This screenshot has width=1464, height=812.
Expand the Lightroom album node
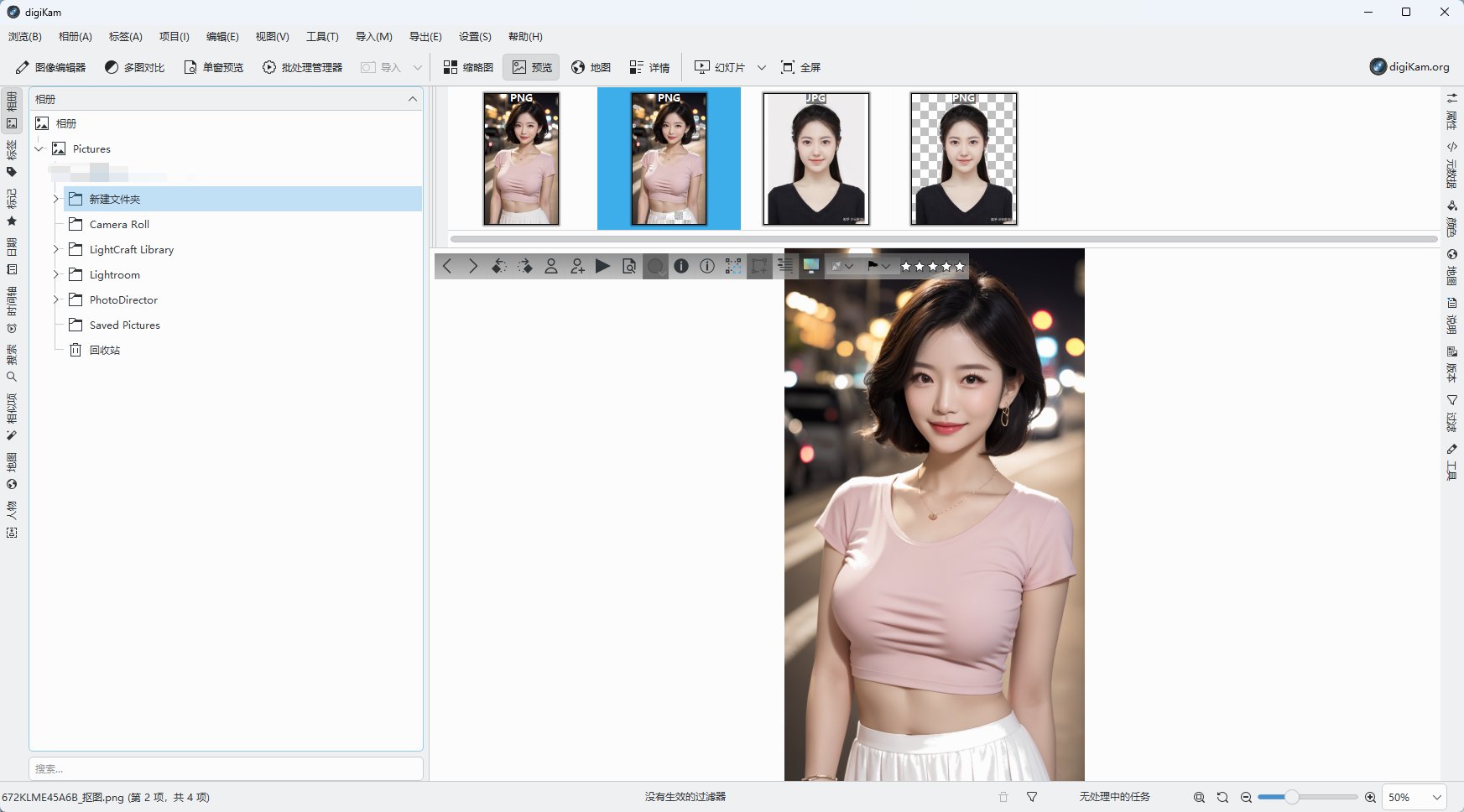(55, 274)
